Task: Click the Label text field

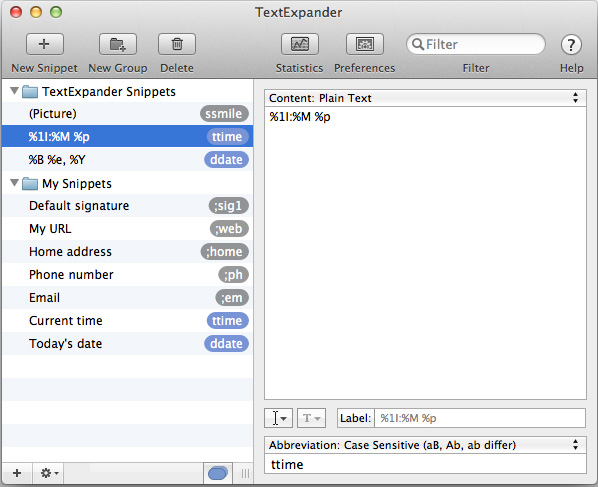Action: tap(480, 418)
